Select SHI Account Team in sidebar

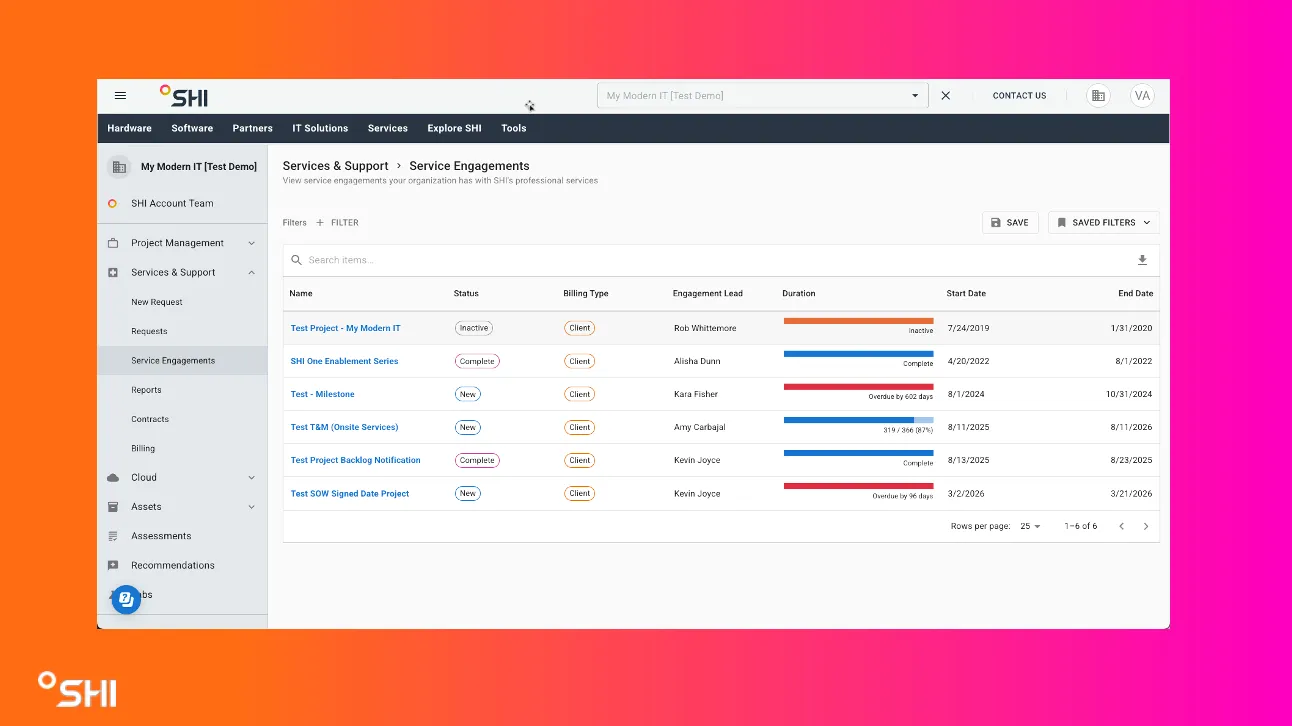coord(172,203)
